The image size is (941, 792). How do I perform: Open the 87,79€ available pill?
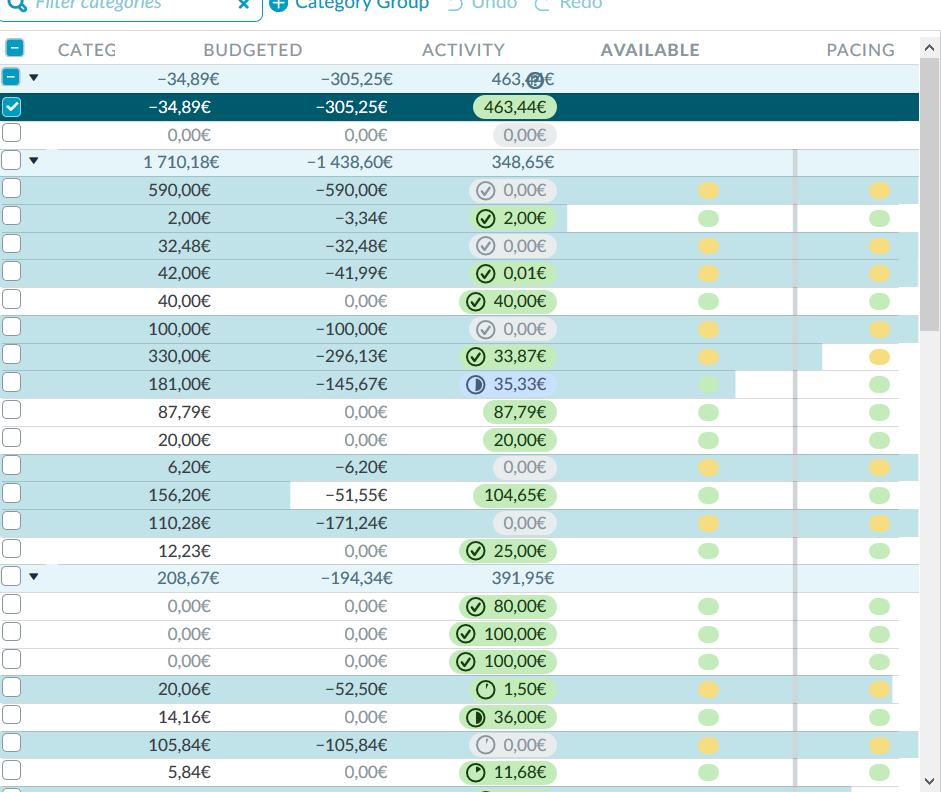(x=520, y=412)
